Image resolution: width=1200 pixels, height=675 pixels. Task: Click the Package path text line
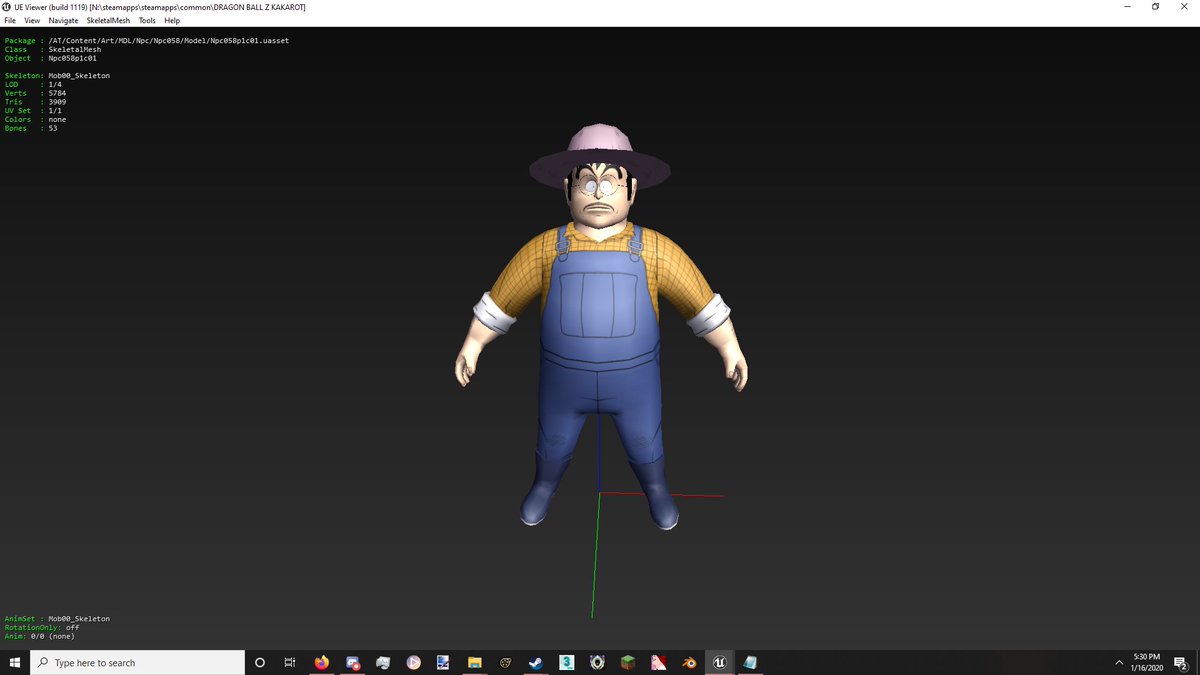147,41
